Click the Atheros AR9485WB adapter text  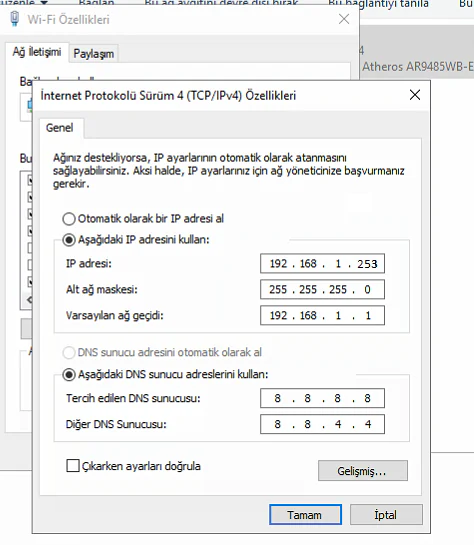tap(418, 66)
